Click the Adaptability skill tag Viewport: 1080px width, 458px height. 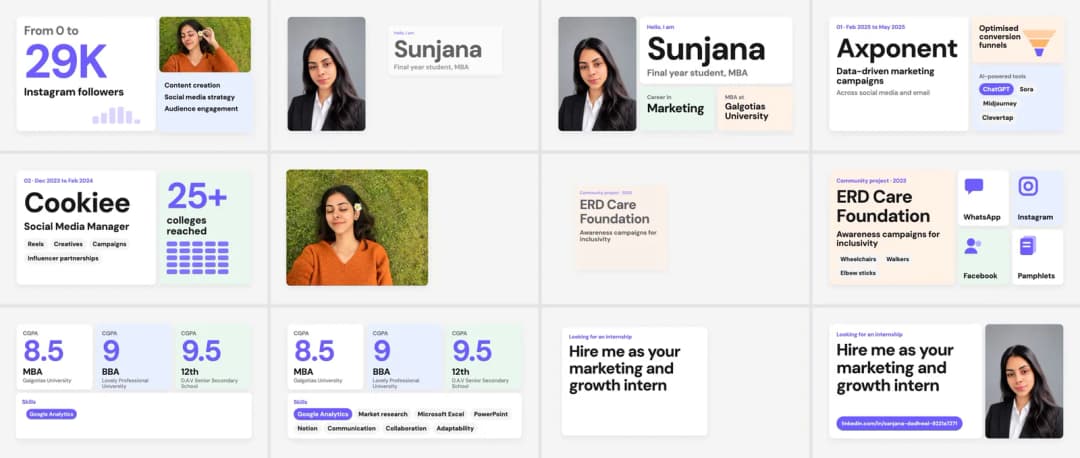[455, 428]
